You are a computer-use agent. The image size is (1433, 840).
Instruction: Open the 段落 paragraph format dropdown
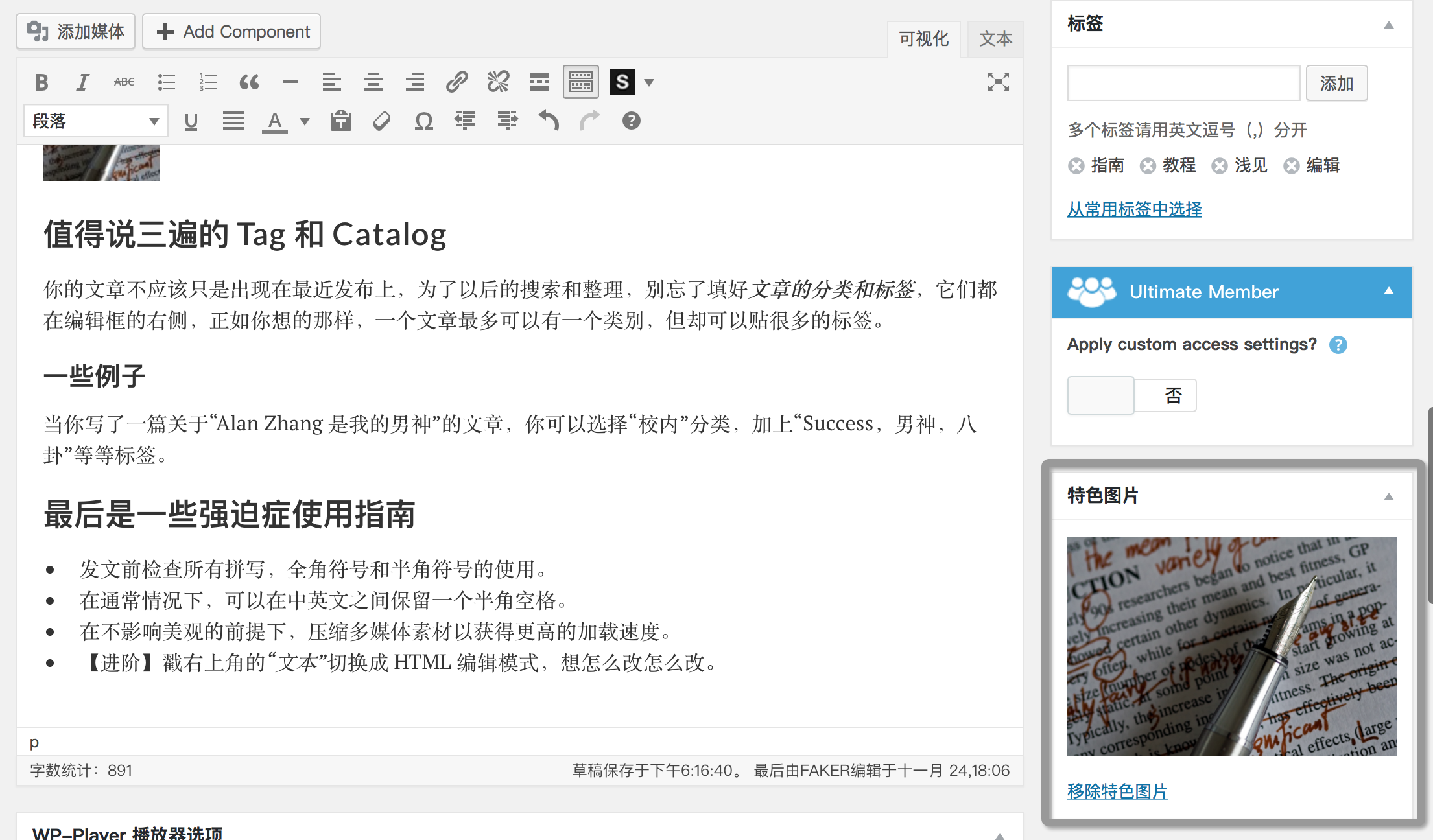tap(95, 121)
